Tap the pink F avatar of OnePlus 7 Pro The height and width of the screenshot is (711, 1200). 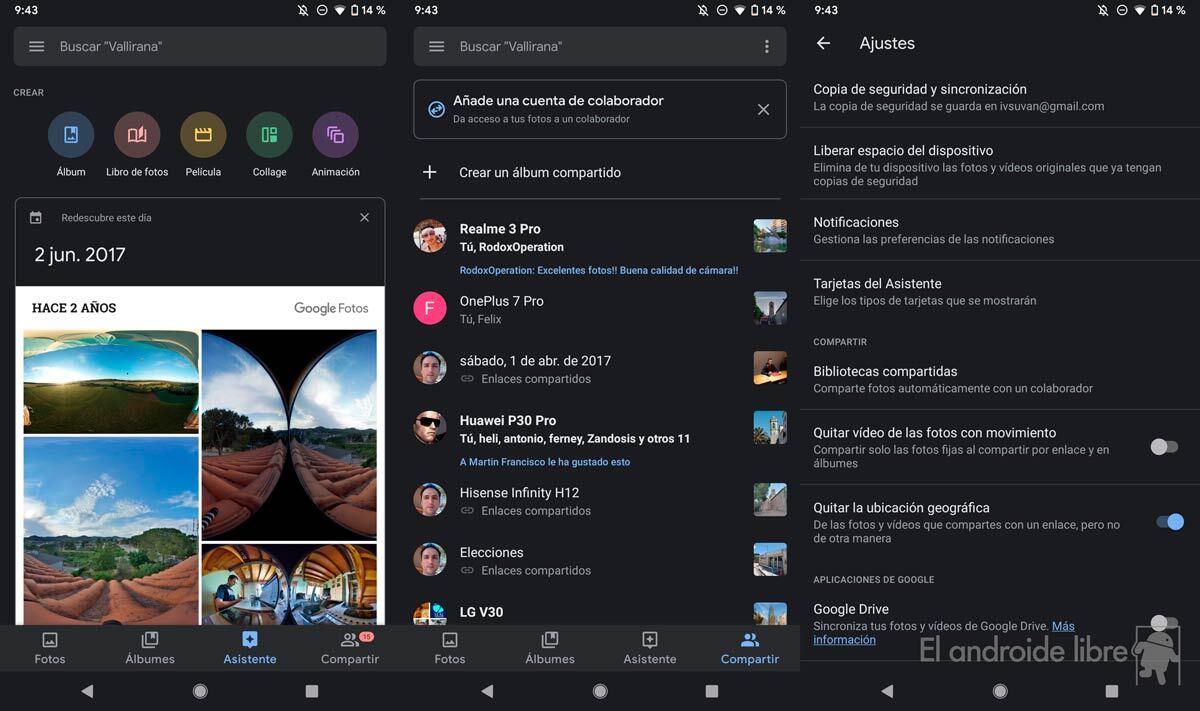click(x=430, y=308)
